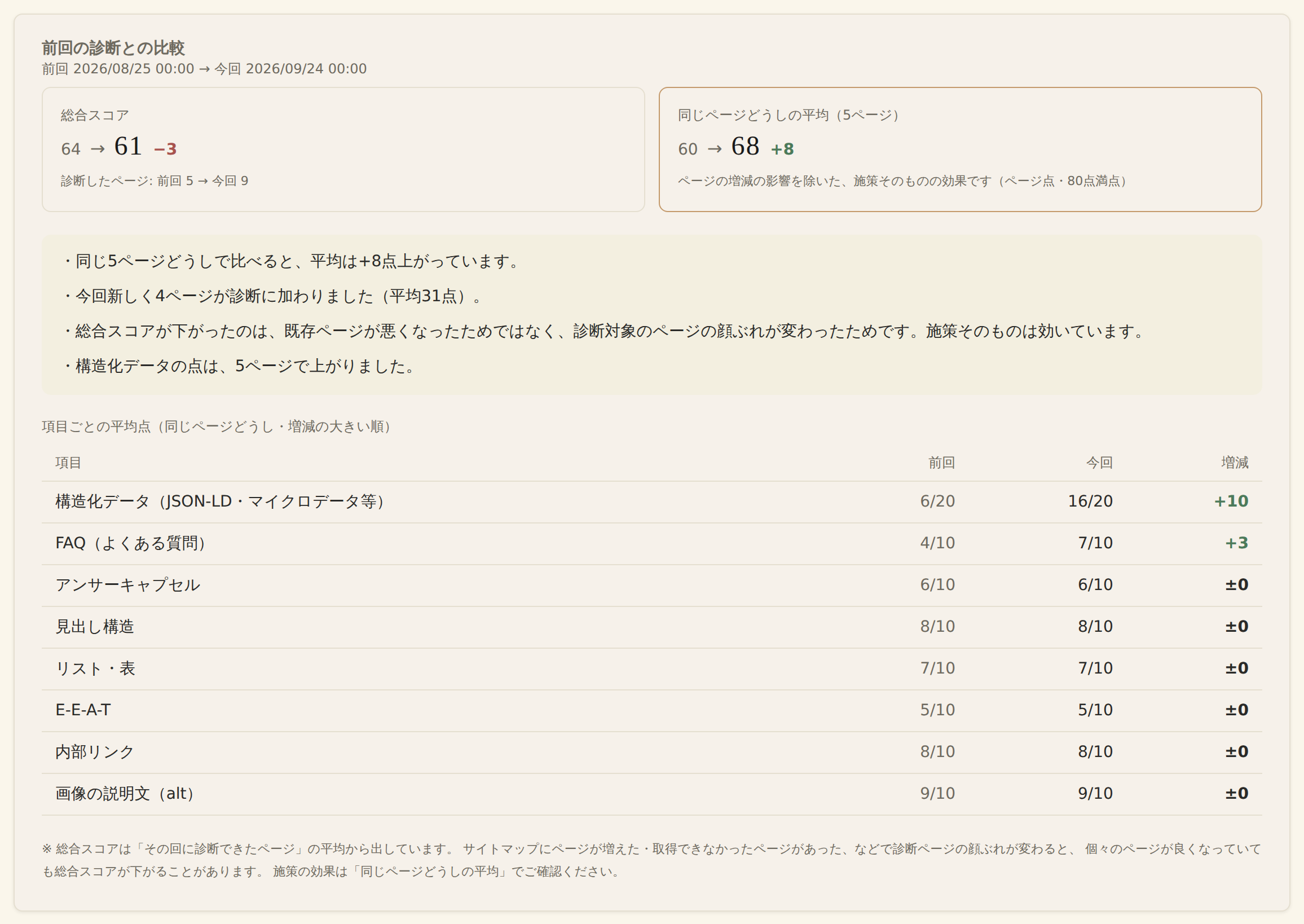Click the heading 前回の診断との比較
This screenshot has height=924, width=1304.
[x=113, y=48]
